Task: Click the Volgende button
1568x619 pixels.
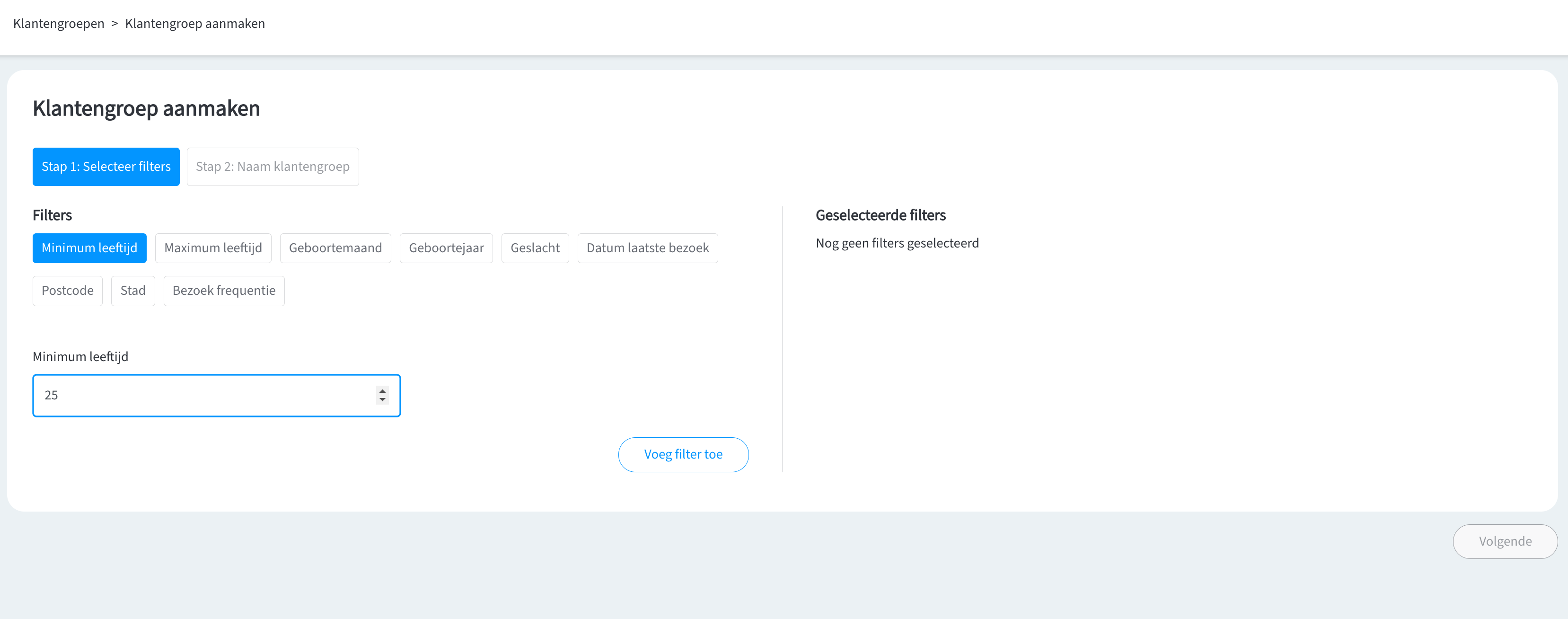Action: tap(1505, 542)
